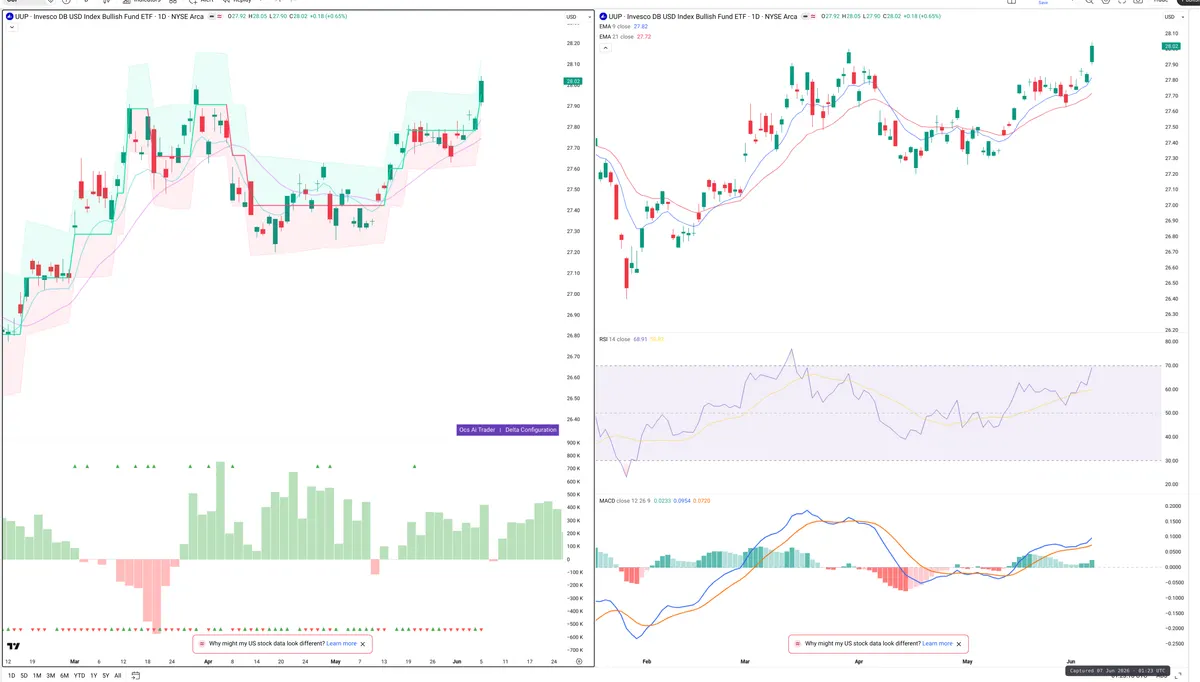The image size is (1200, 682).
Task: Click market status flag next to left title
Action: click(213, 17)
